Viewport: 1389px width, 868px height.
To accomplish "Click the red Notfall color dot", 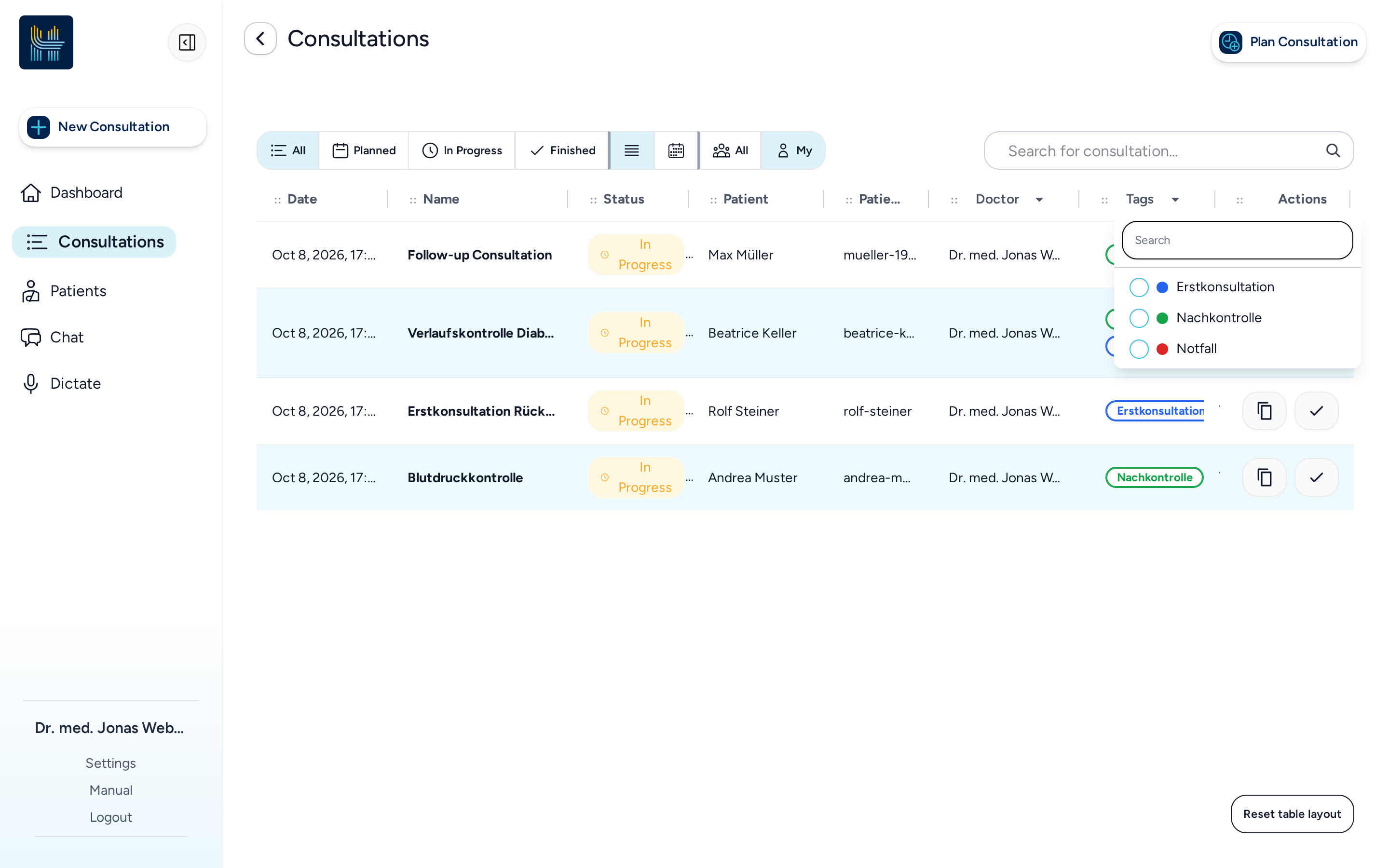I will (1162, 349).
